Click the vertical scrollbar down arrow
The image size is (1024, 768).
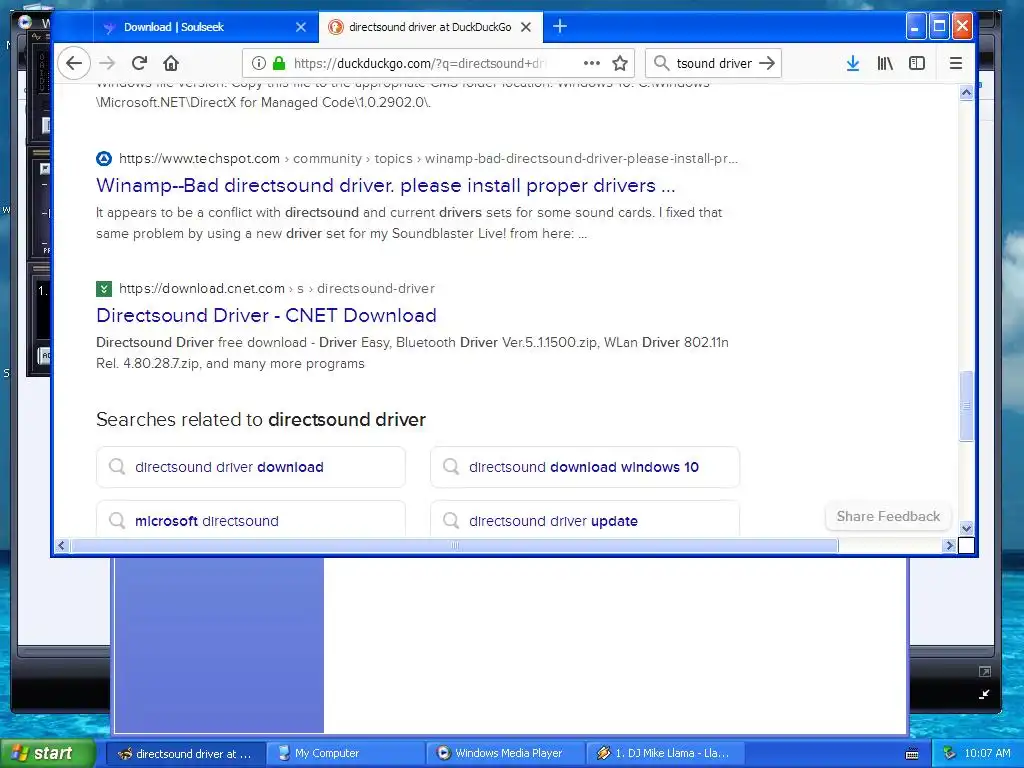click(967, 528)
